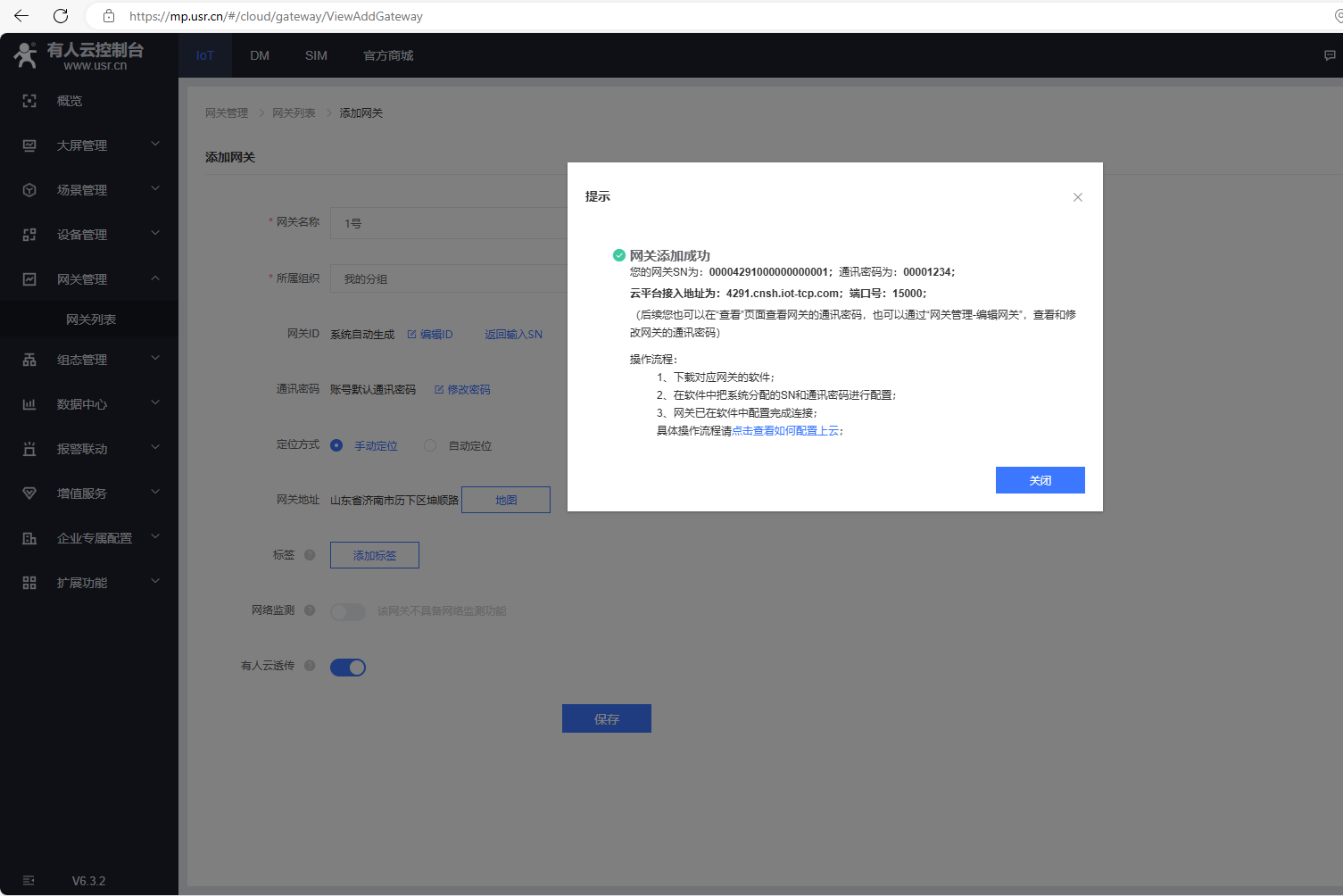Click the 报警联动 alarm icon
This screenshot has width=1343, height=896.
pyautogui.click(x=29, y=449)
